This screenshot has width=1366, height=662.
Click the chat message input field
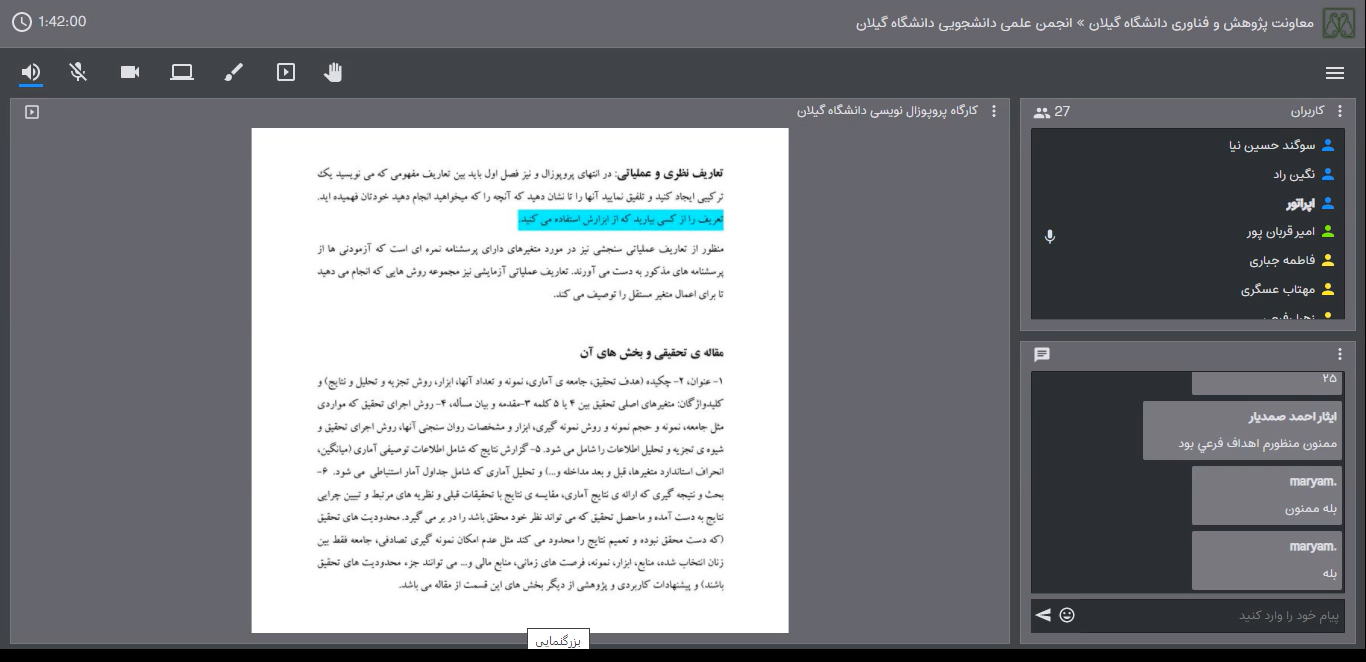click(x=1210, y=615)
